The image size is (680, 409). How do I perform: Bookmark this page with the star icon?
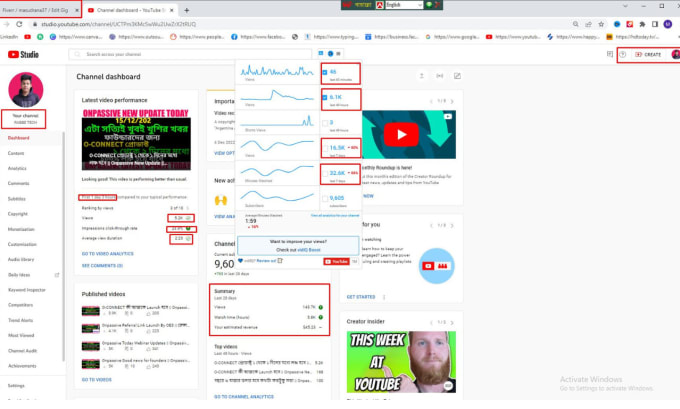point(601,24)
